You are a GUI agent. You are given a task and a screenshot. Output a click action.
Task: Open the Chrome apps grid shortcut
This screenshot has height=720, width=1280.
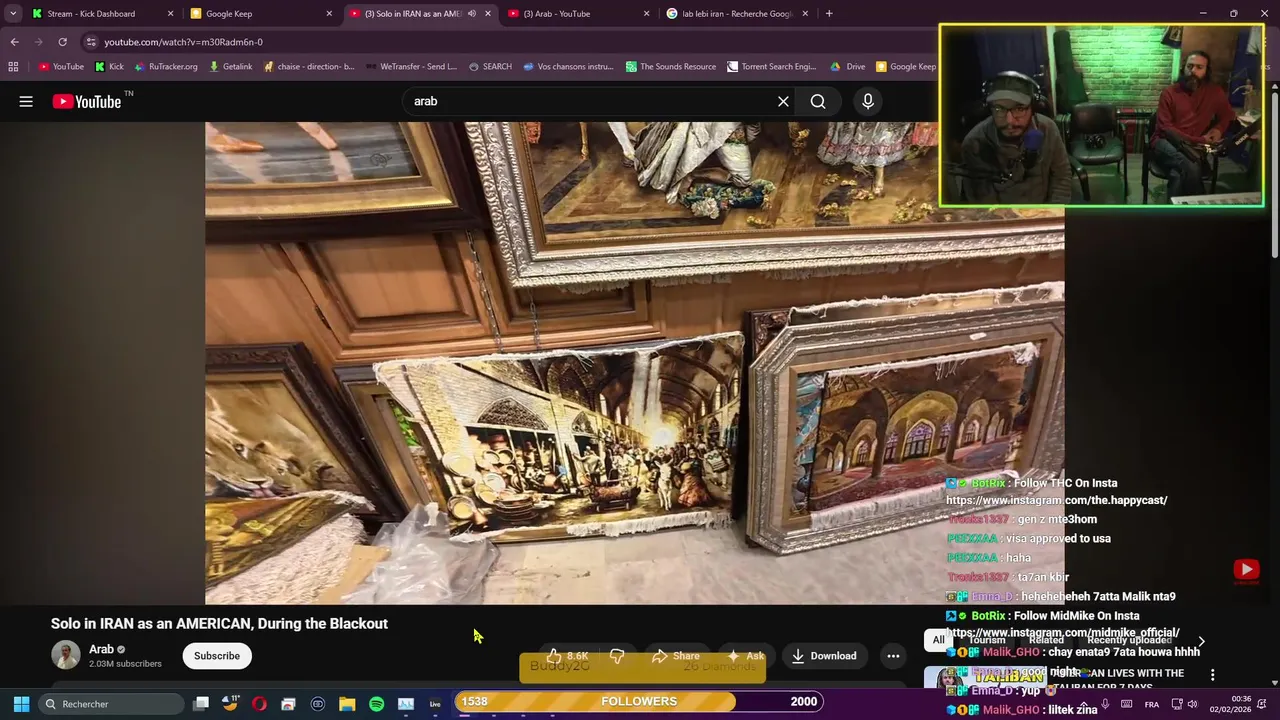13,67
